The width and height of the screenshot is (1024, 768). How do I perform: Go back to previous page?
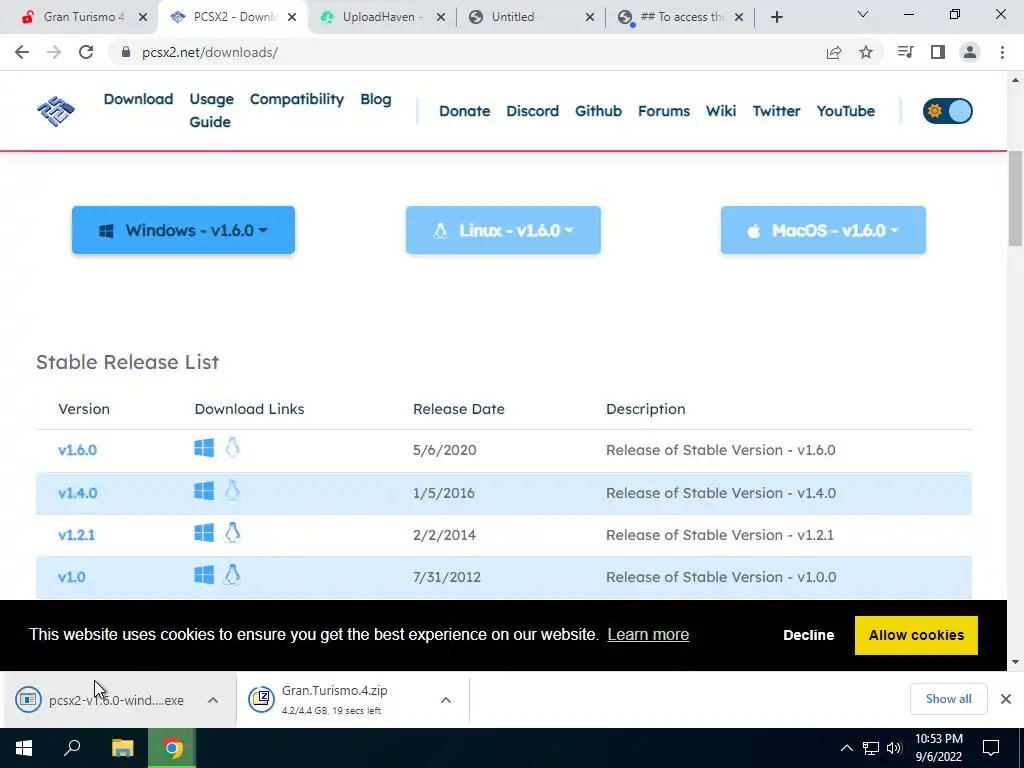click(22, 52)
